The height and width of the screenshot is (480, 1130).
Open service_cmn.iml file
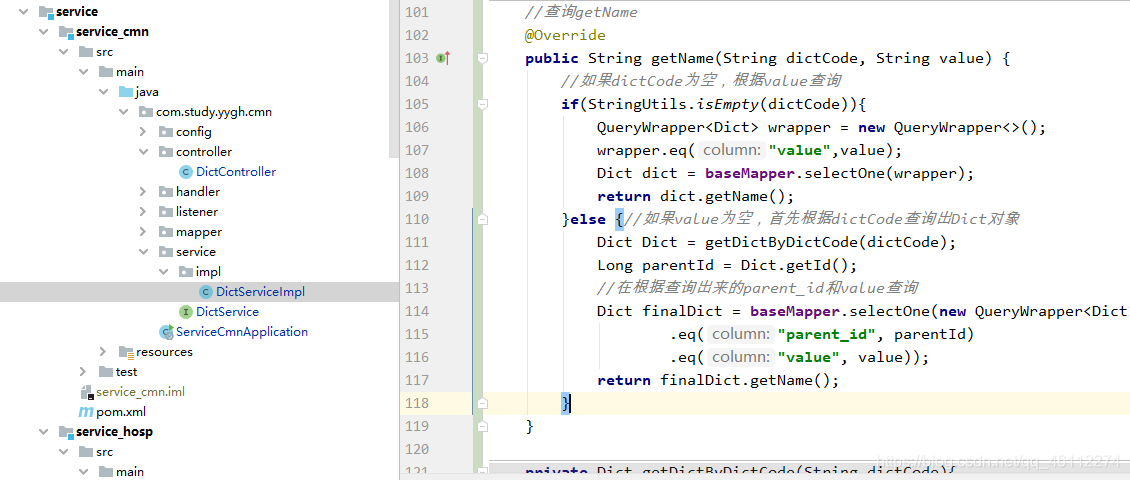click(141, 392)
